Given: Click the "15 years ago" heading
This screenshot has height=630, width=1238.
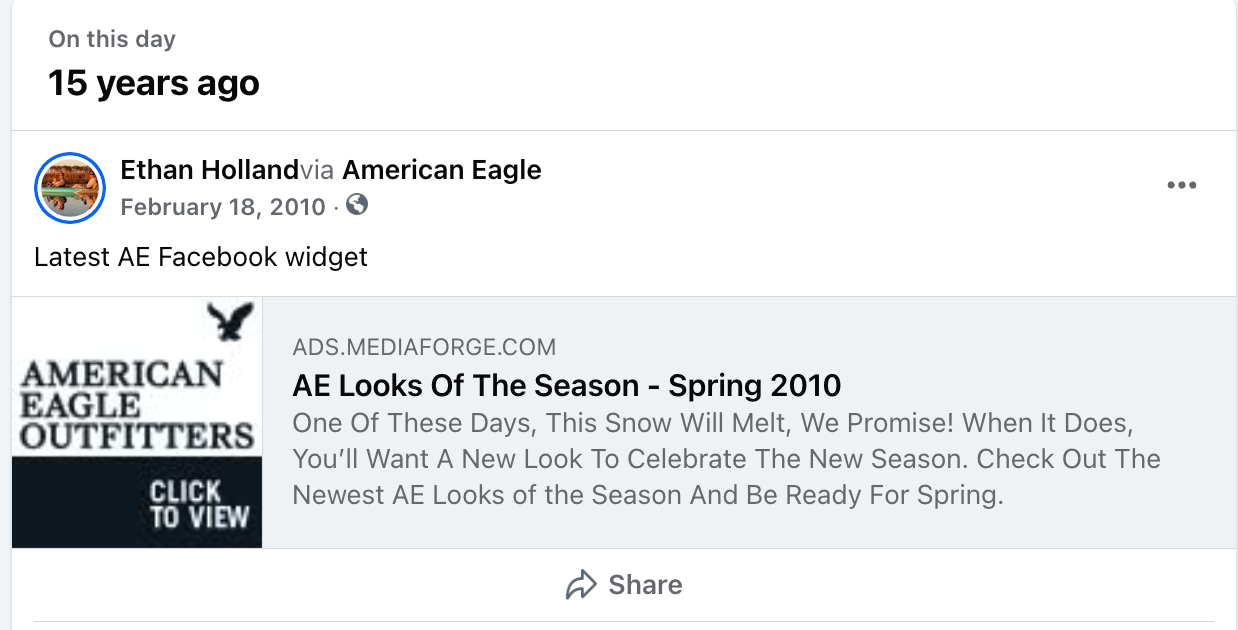Looking at the screenshot, I should (x=154, y=83).
